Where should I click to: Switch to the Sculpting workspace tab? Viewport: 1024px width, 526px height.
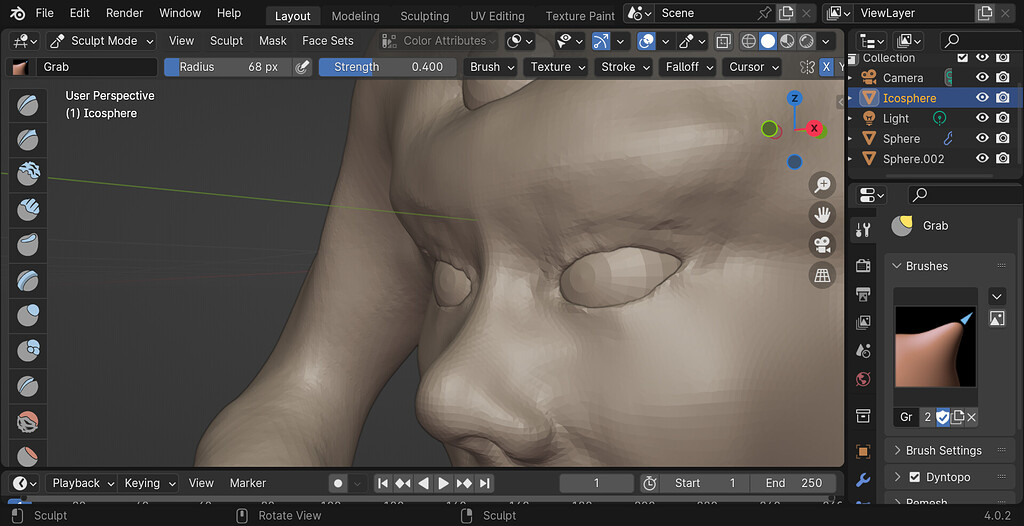tap(424, 16)
